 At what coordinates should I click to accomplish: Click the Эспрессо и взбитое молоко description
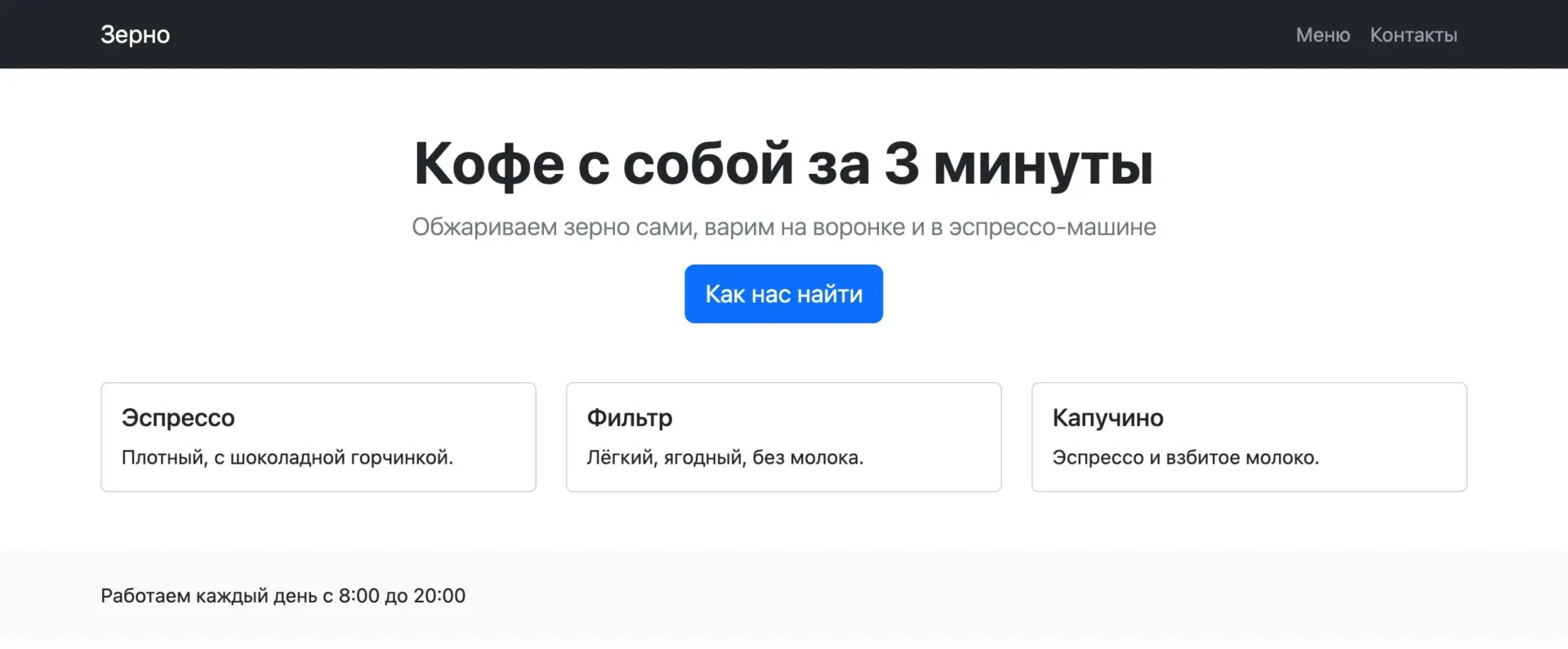point(1186,457)
